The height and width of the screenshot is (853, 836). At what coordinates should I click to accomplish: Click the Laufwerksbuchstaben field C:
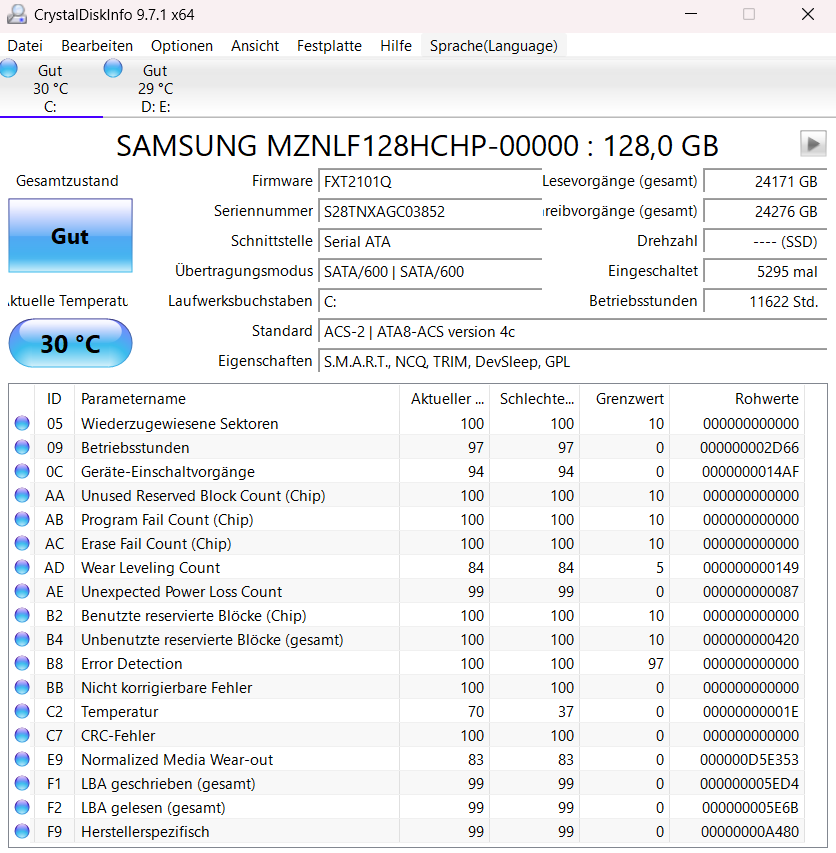click(430, 301)
